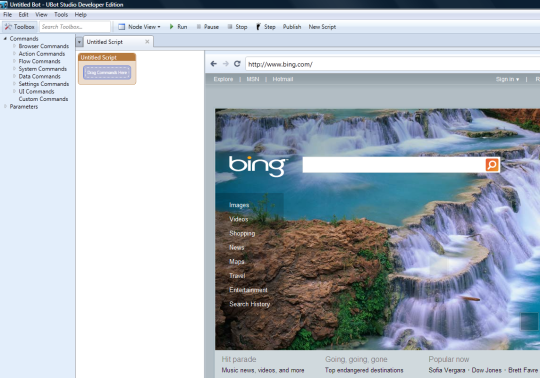
Task: Click the Bing search text box
Action: pos(394,165)
